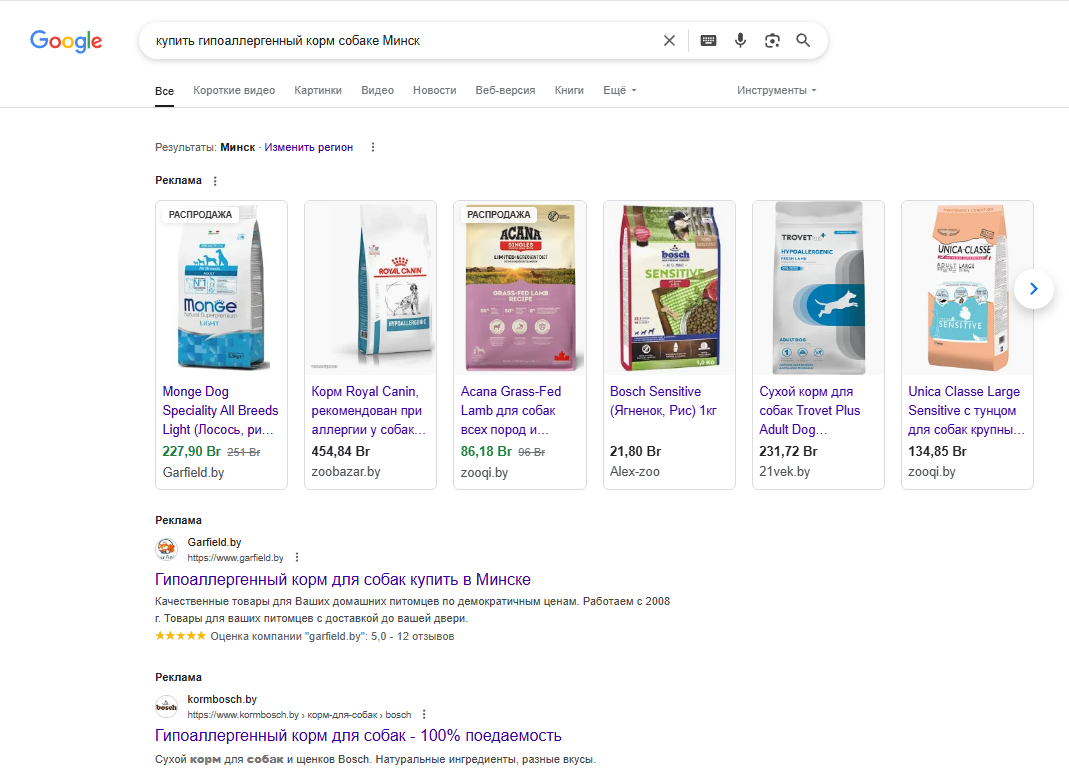This screenshot has height=782, width=1069.
Task: Click Monge dog food product image
Action: [x=222, y=288]
